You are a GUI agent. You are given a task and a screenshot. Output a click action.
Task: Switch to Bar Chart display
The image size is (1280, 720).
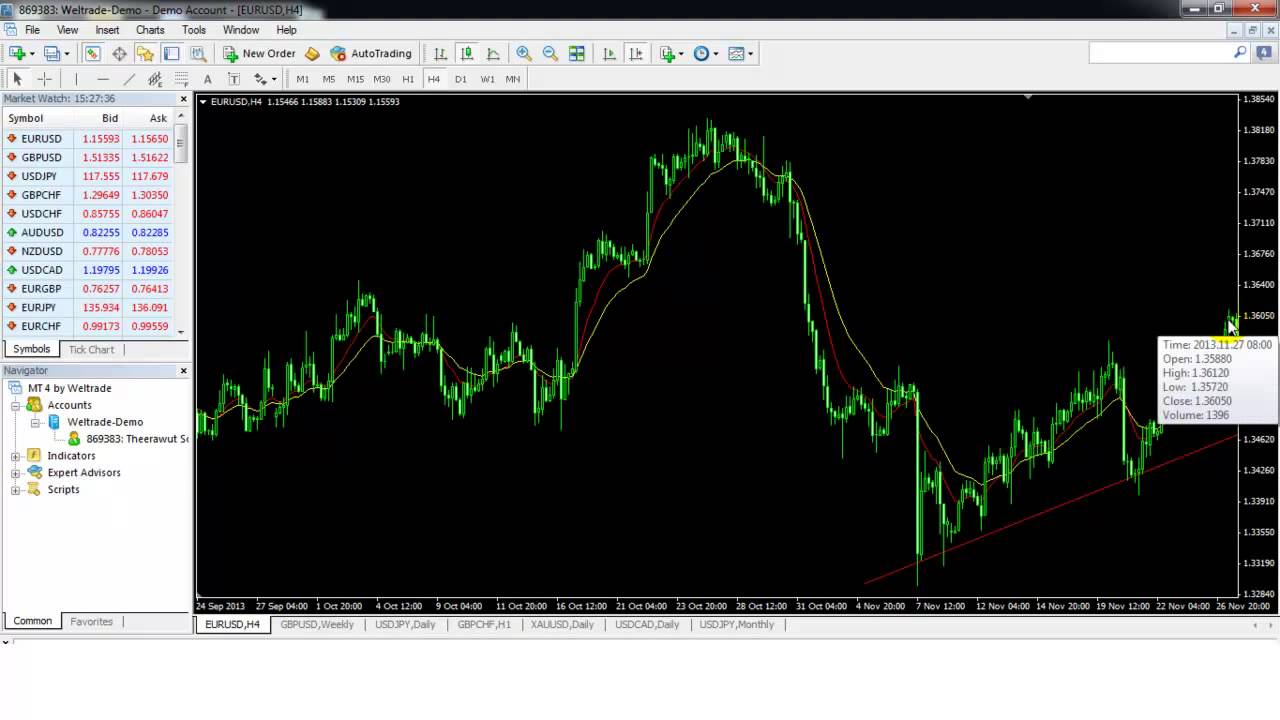point(440,53)
